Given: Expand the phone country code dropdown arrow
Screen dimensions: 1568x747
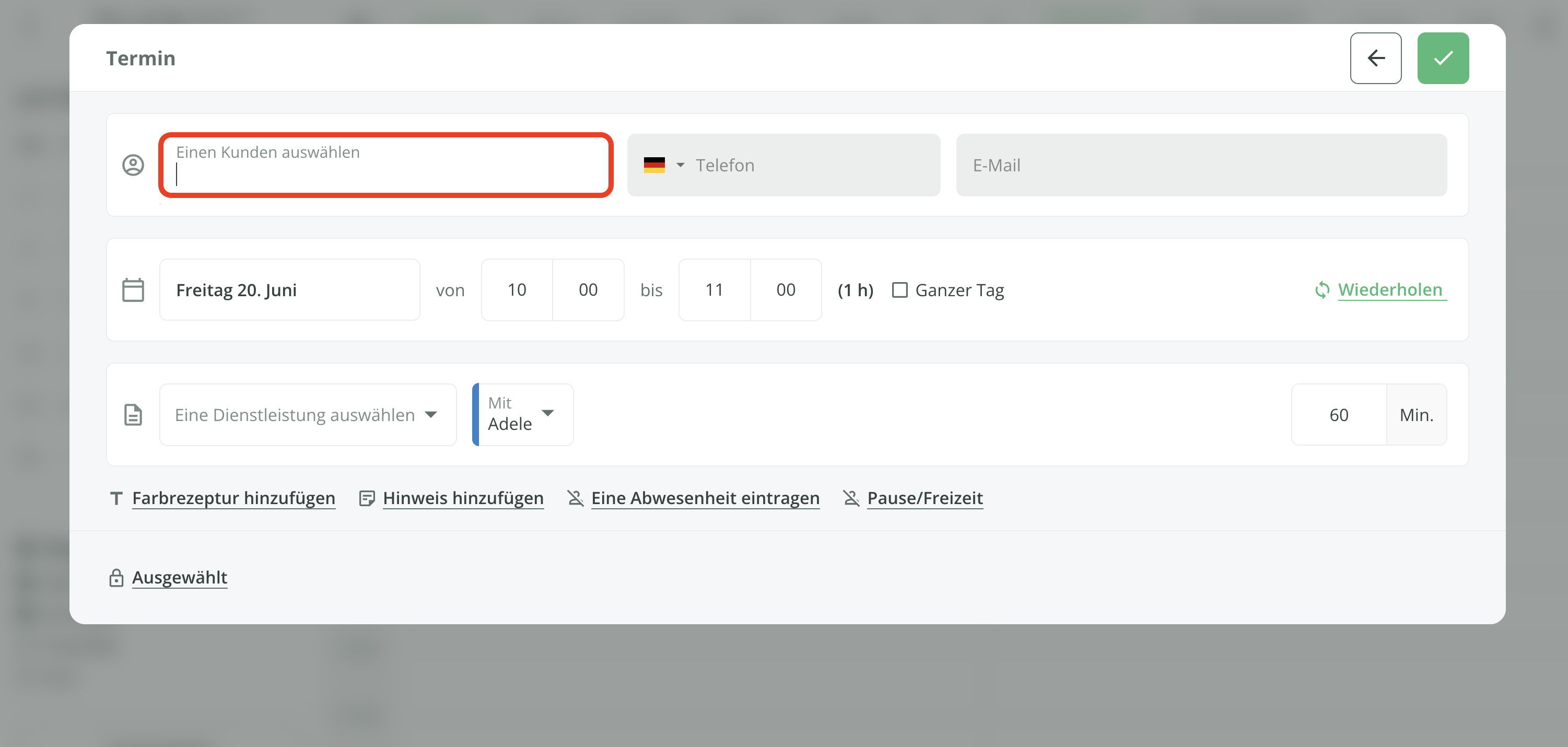Looking at the screenshot, I should click(680, 165).
